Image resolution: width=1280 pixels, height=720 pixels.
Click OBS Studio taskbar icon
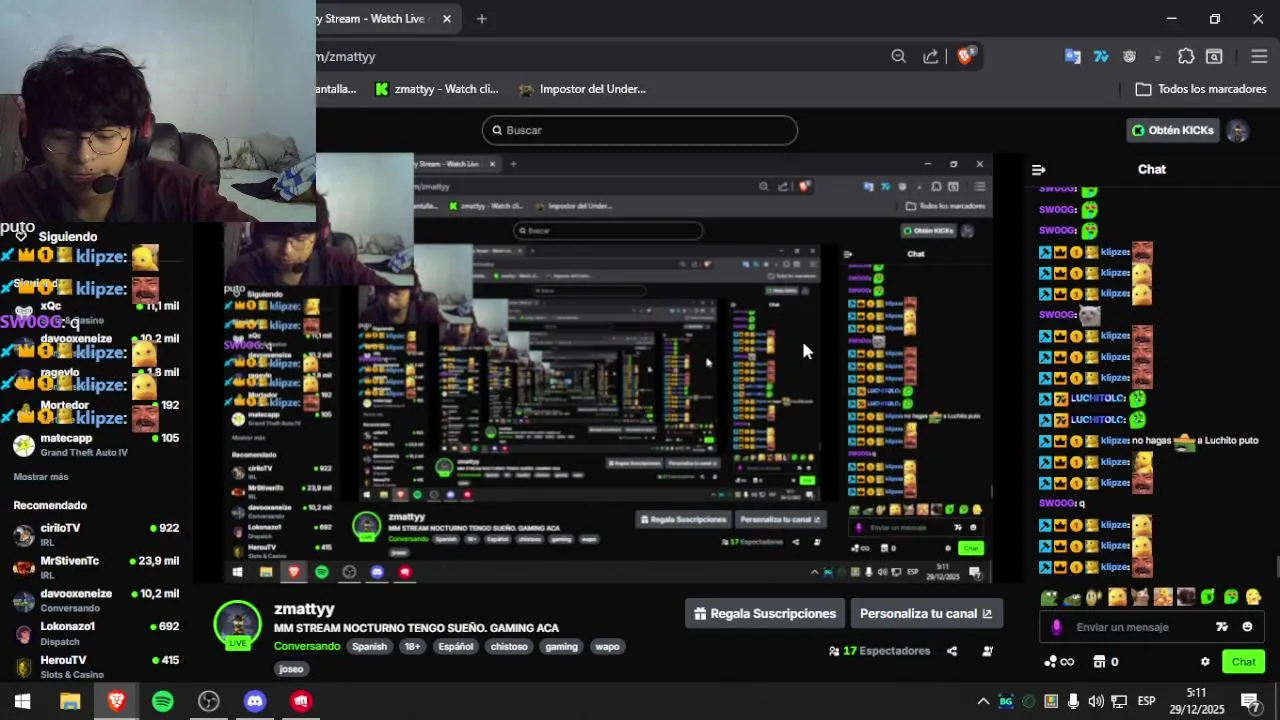pos(208,702)
